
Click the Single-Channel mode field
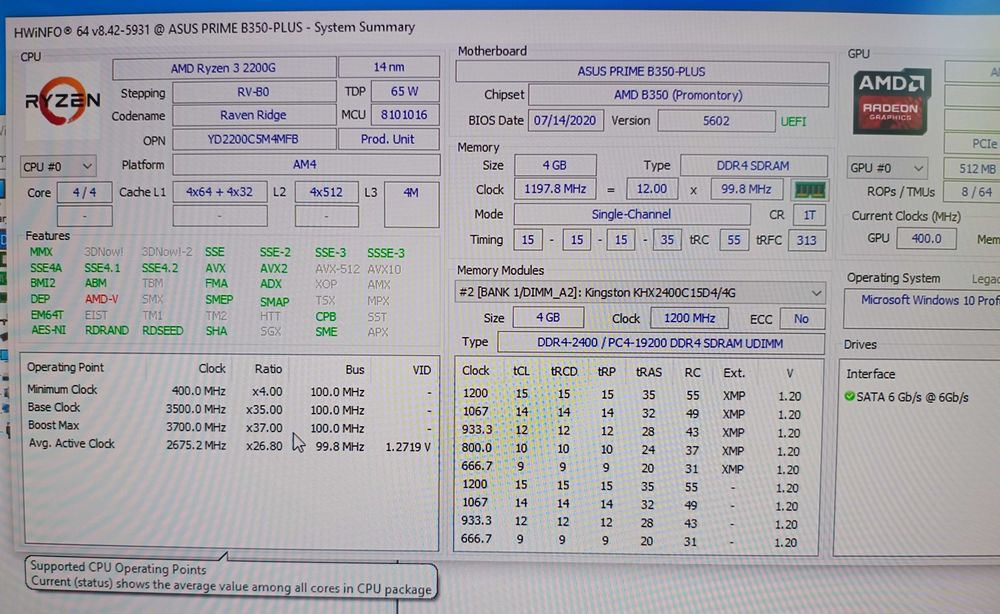point(631,214)
